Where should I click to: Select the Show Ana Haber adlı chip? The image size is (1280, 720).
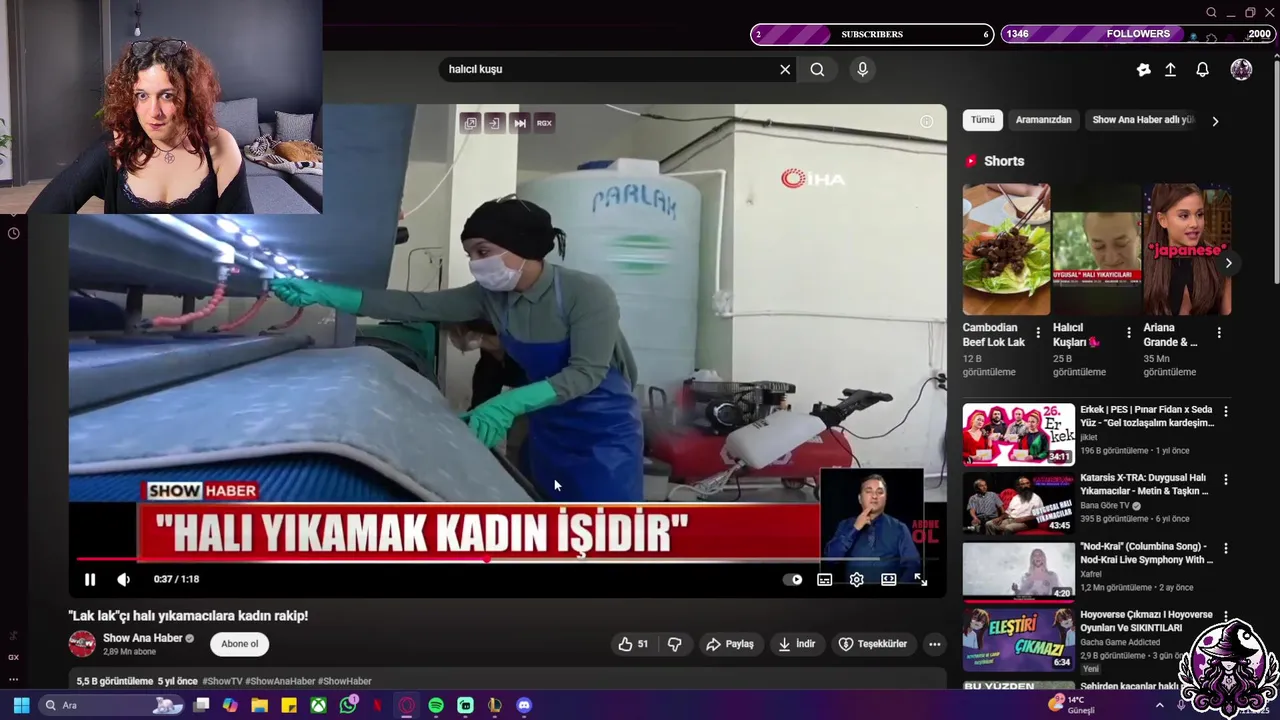click(x=1142, y=120)
